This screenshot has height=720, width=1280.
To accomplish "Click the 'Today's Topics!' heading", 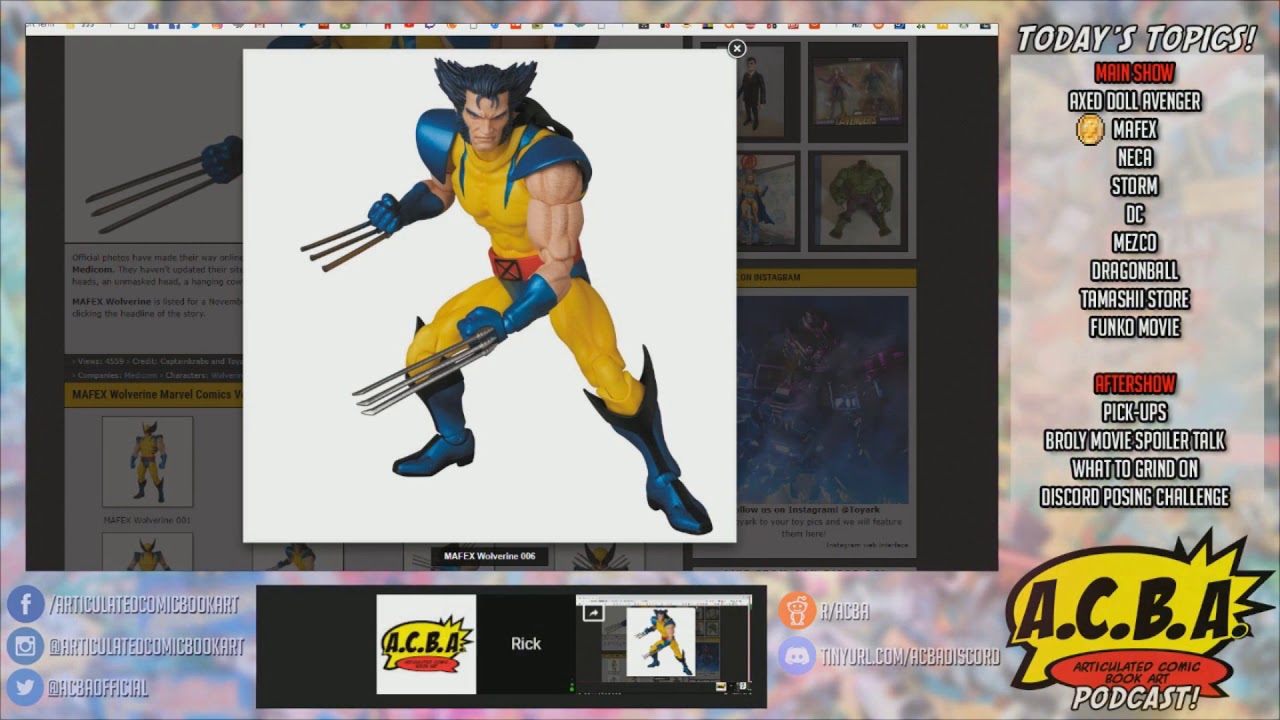I will tap(1135, 40).
